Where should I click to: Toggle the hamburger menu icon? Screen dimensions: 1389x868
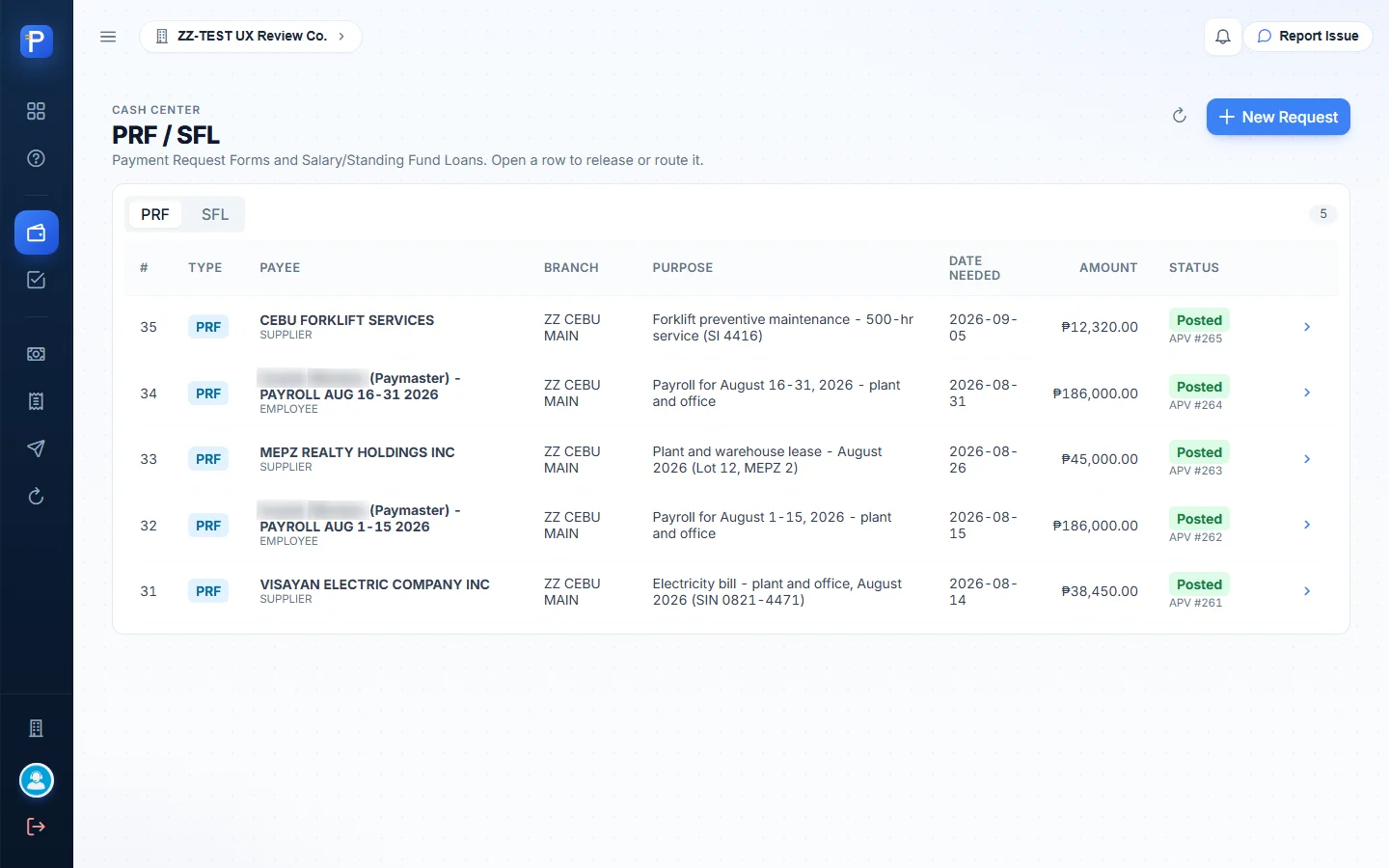point(108,37)
